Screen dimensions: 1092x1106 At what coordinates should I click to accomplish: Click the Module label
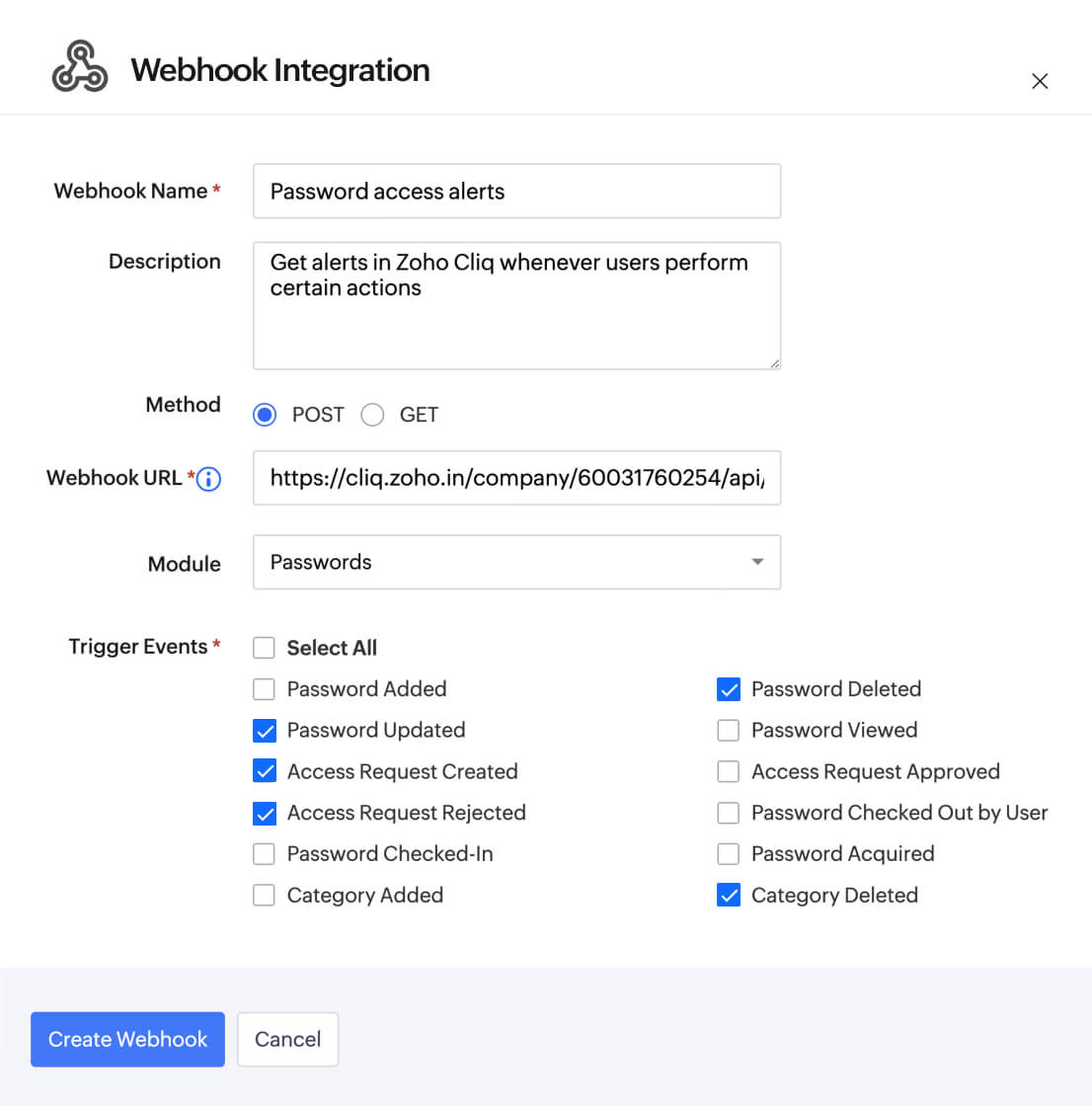pyautogui.click(x=184, y=564)
